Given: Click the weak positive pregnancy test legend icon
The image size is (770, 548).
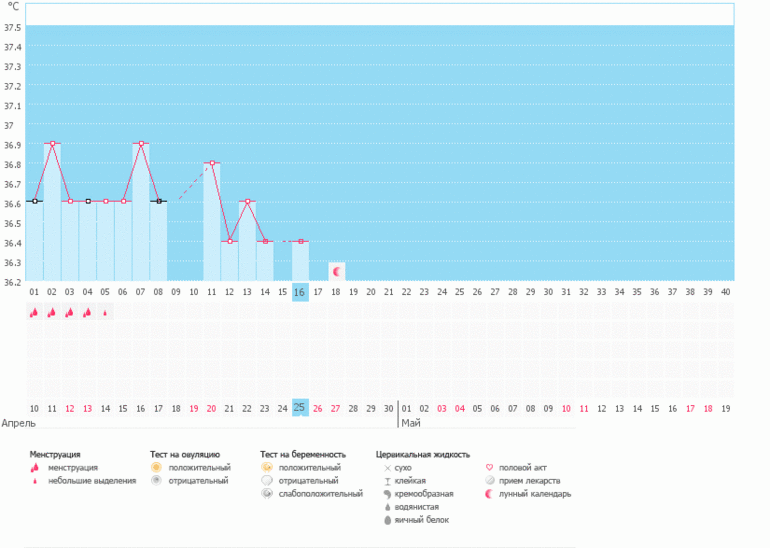Looking at the screenshot, I should 266,494.
